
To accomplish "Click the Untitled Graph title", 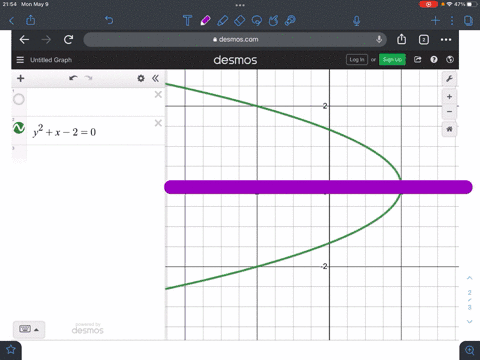I will pos(51,60).
